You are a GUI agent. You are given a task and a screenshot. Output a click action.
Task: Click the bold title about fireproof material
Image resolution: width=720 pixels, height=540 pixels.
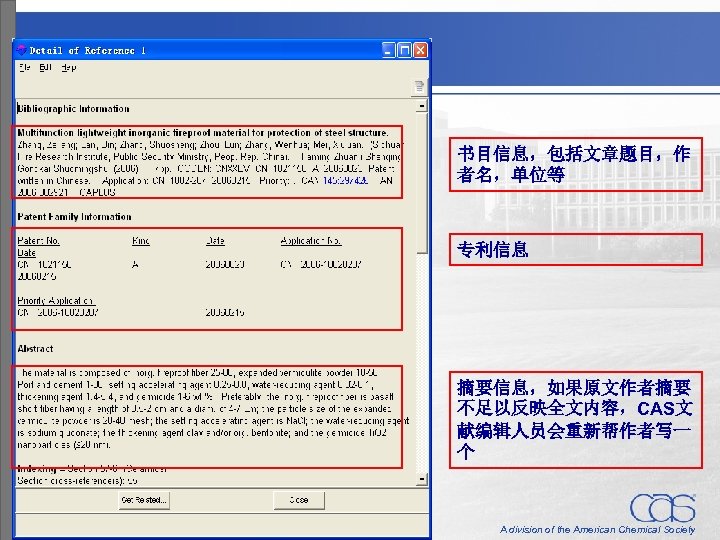click(203, 133)
